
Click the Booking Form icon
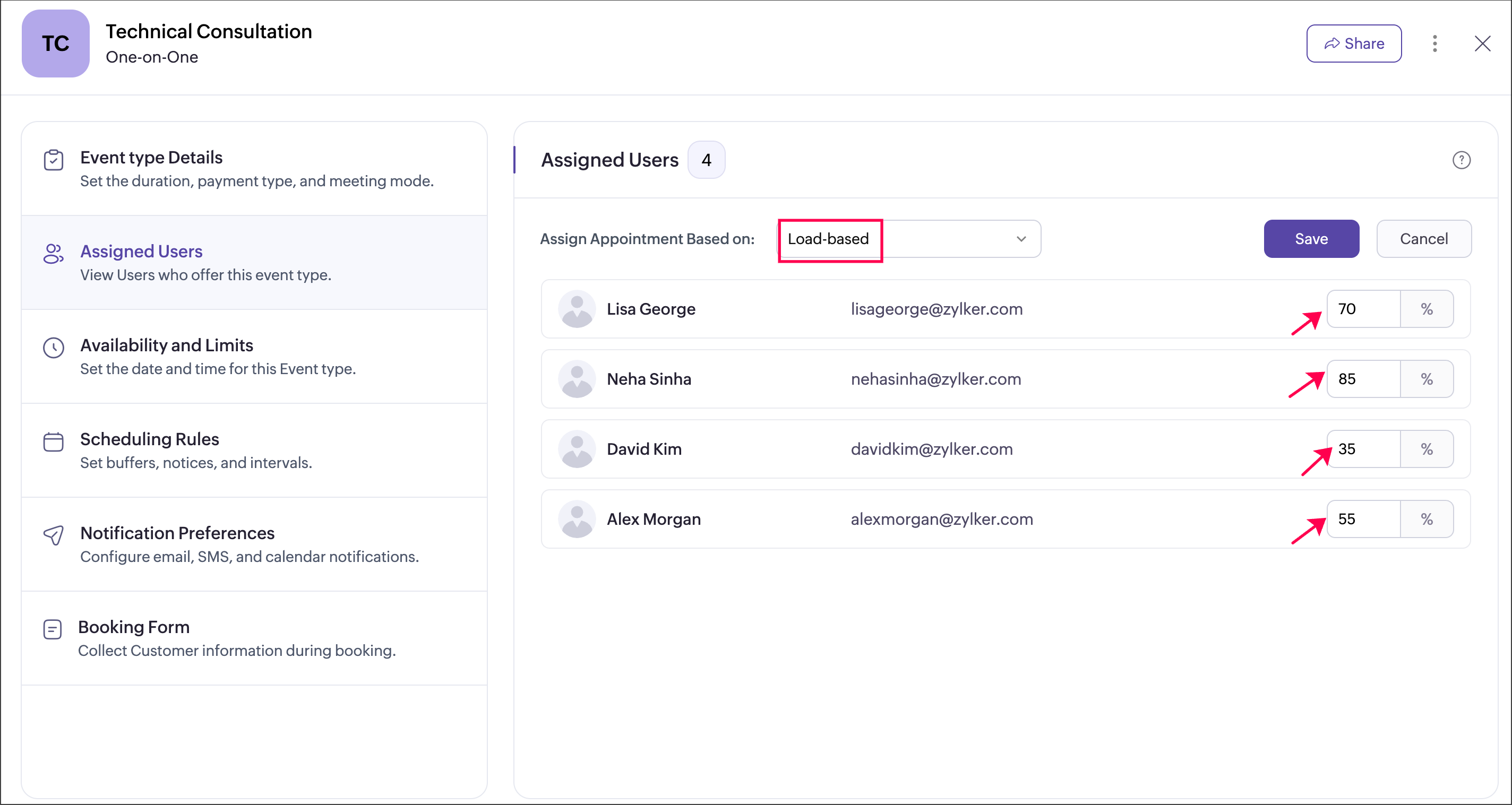coord(52,629)
